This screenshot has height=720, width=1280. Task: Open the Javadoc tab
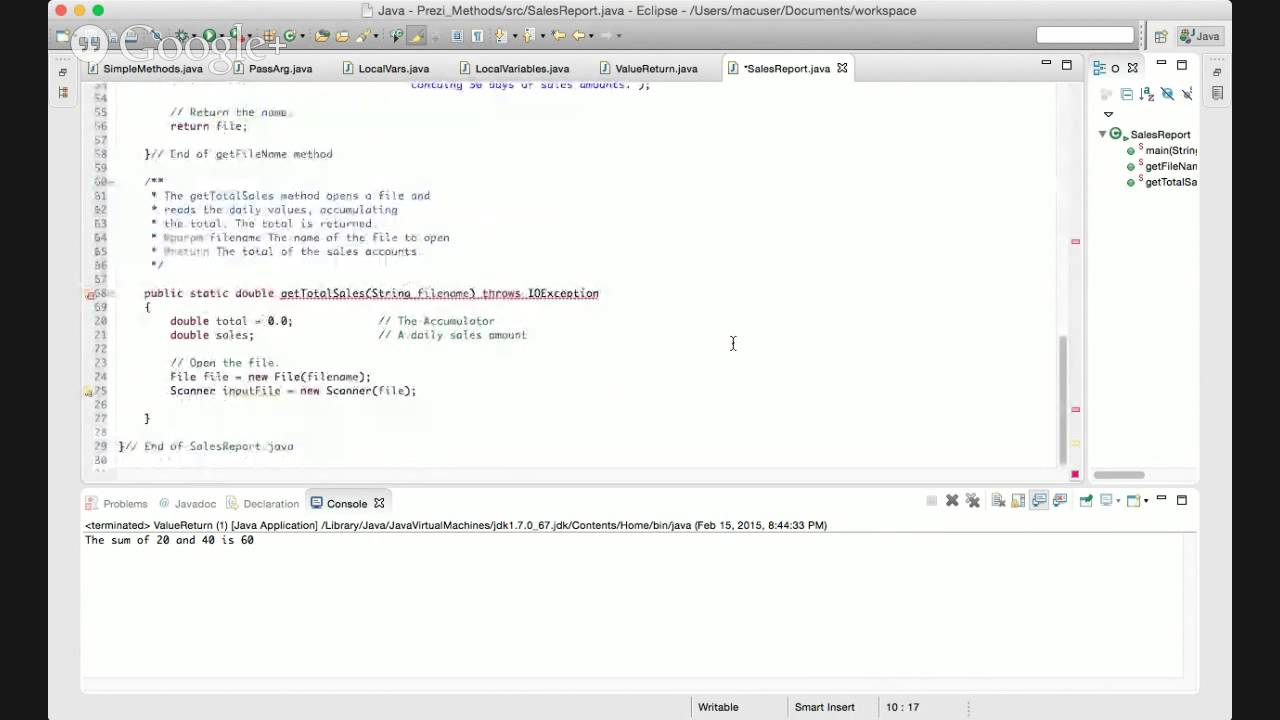[x=187, y=504]
